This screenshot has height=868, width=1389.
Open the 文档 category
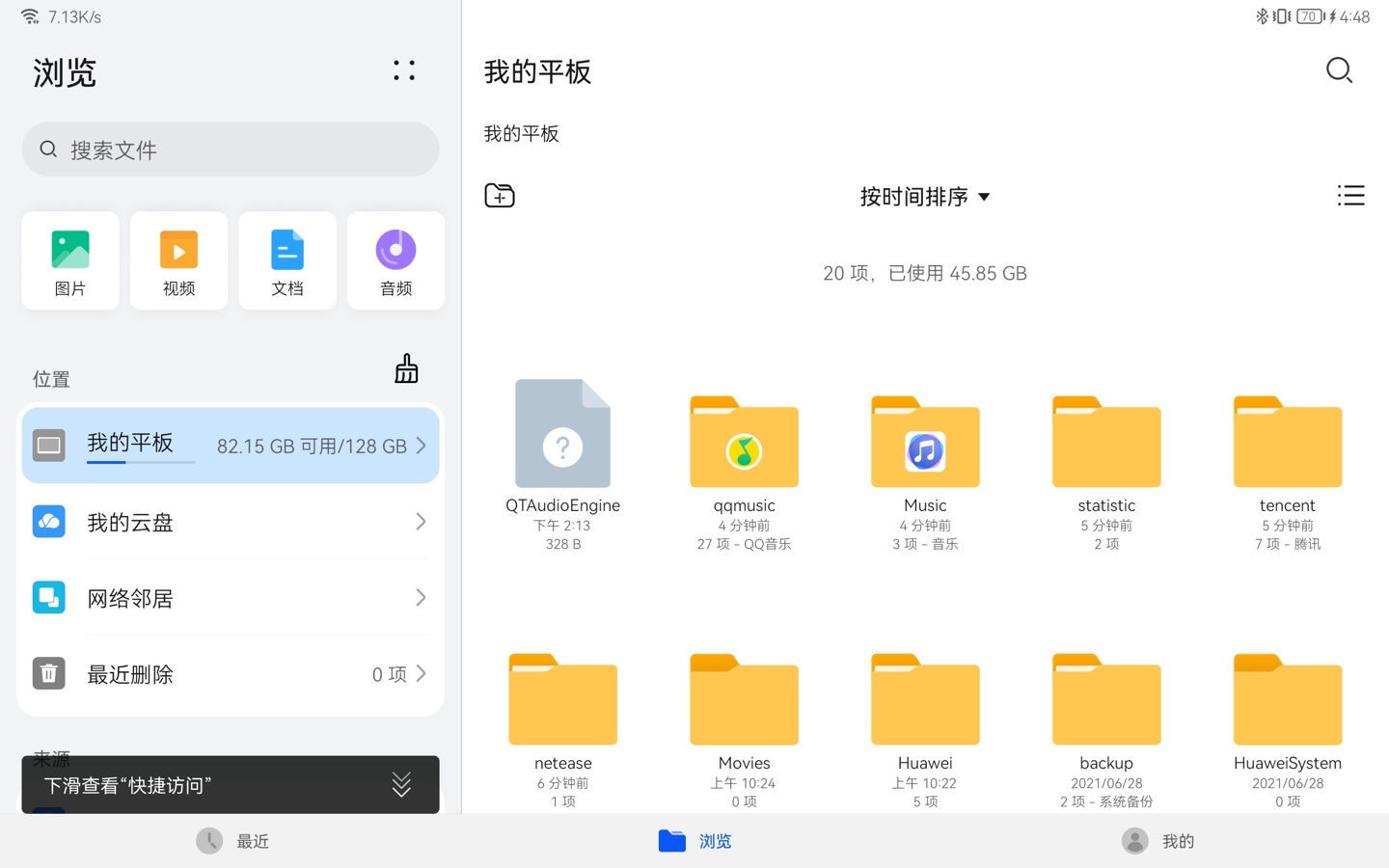(x=286, y=260)
